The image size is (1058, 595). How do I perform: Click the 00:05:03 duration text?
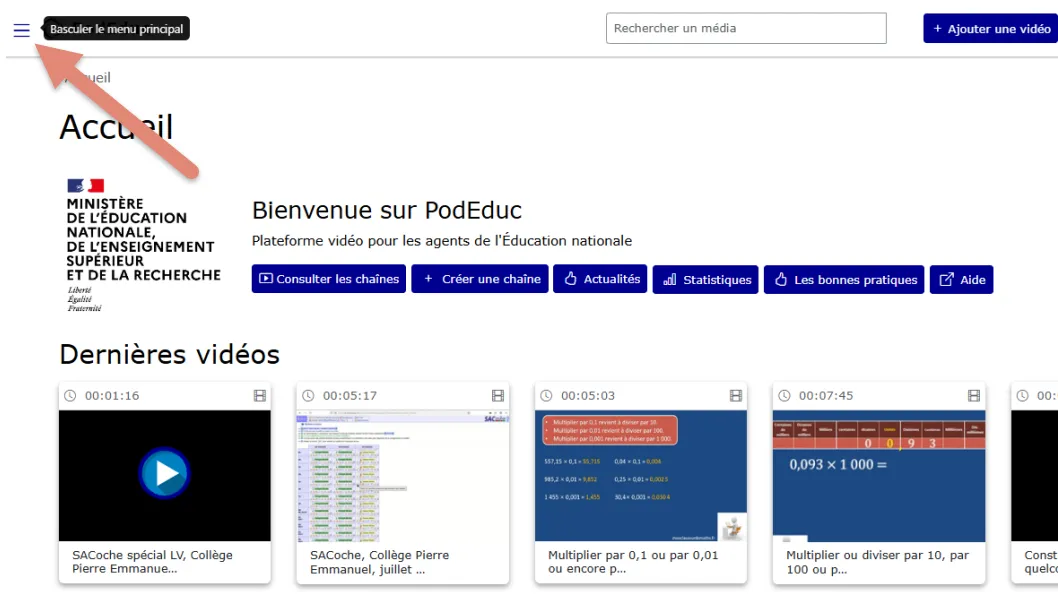[x=588, y=396]
